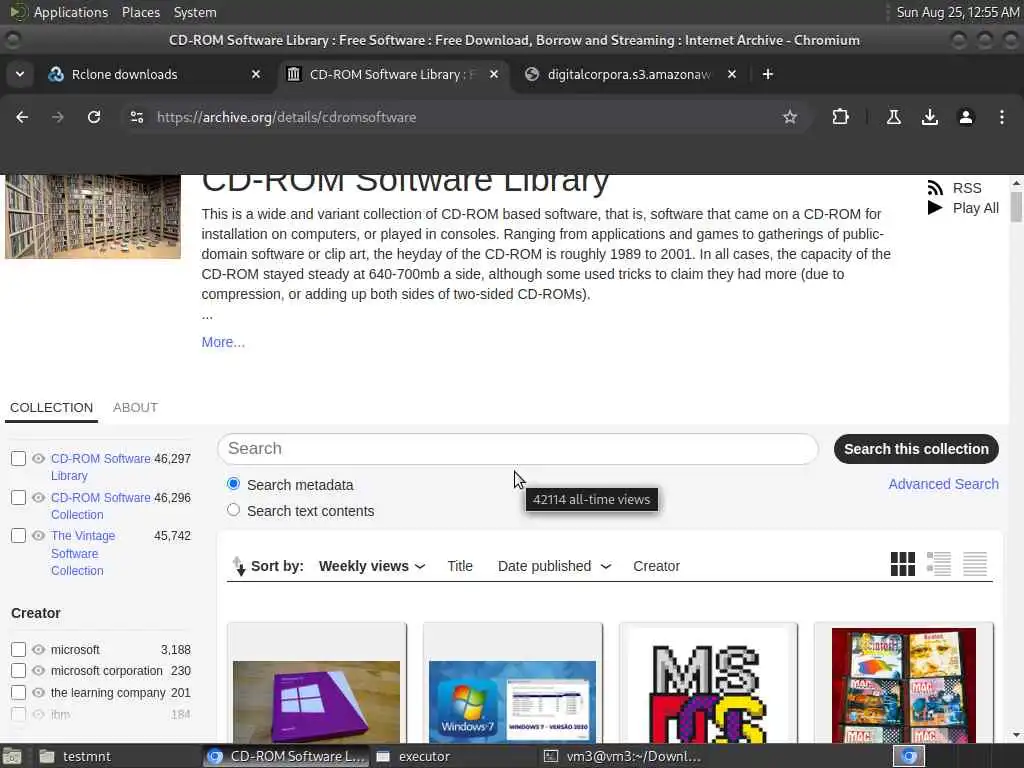Open the tab search dropdown arrow
This screenshot has height=768, width=1024.
point(20,74)
